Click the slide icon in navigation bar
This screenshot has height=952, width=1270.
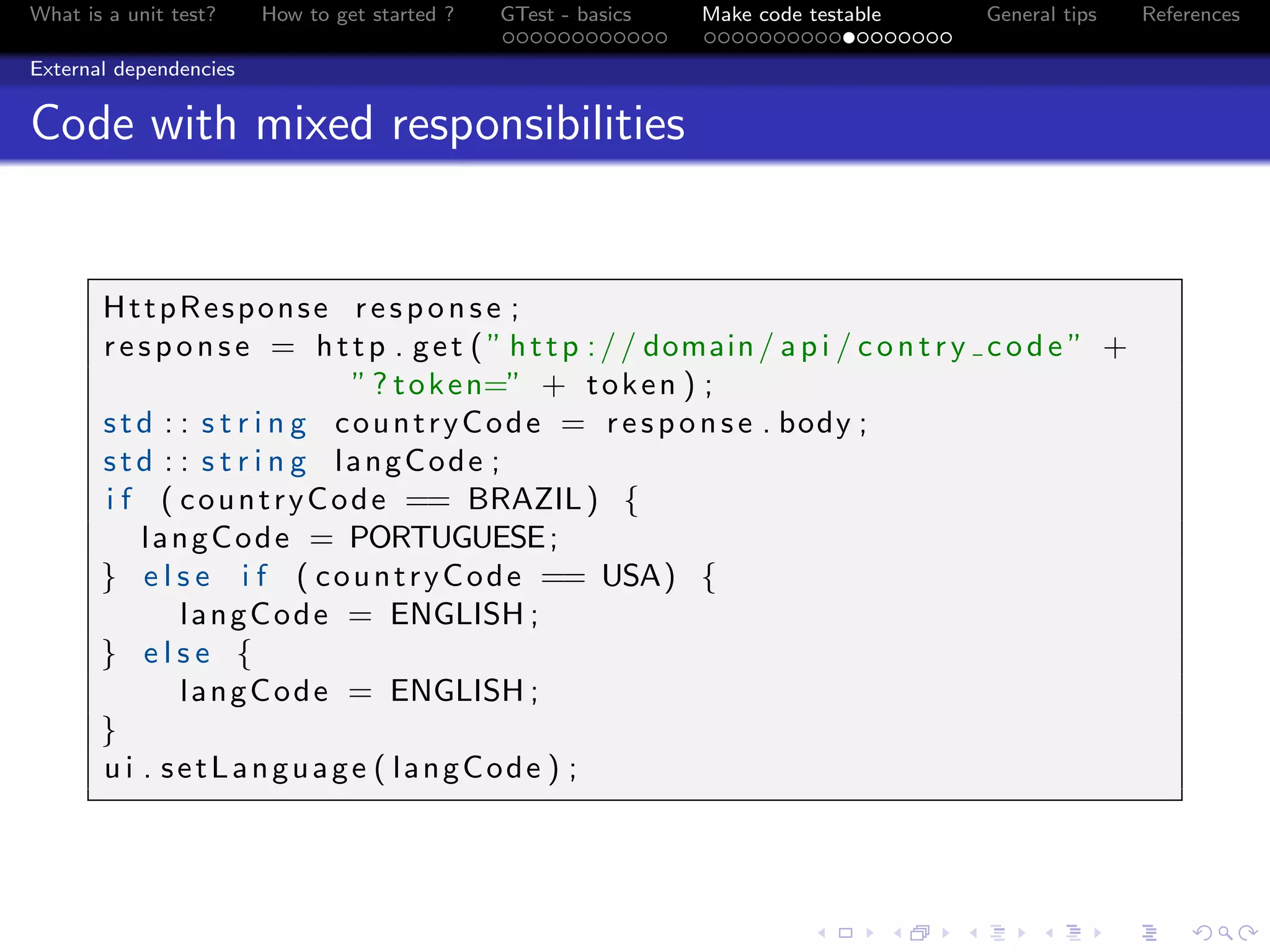tap(845, 933)
